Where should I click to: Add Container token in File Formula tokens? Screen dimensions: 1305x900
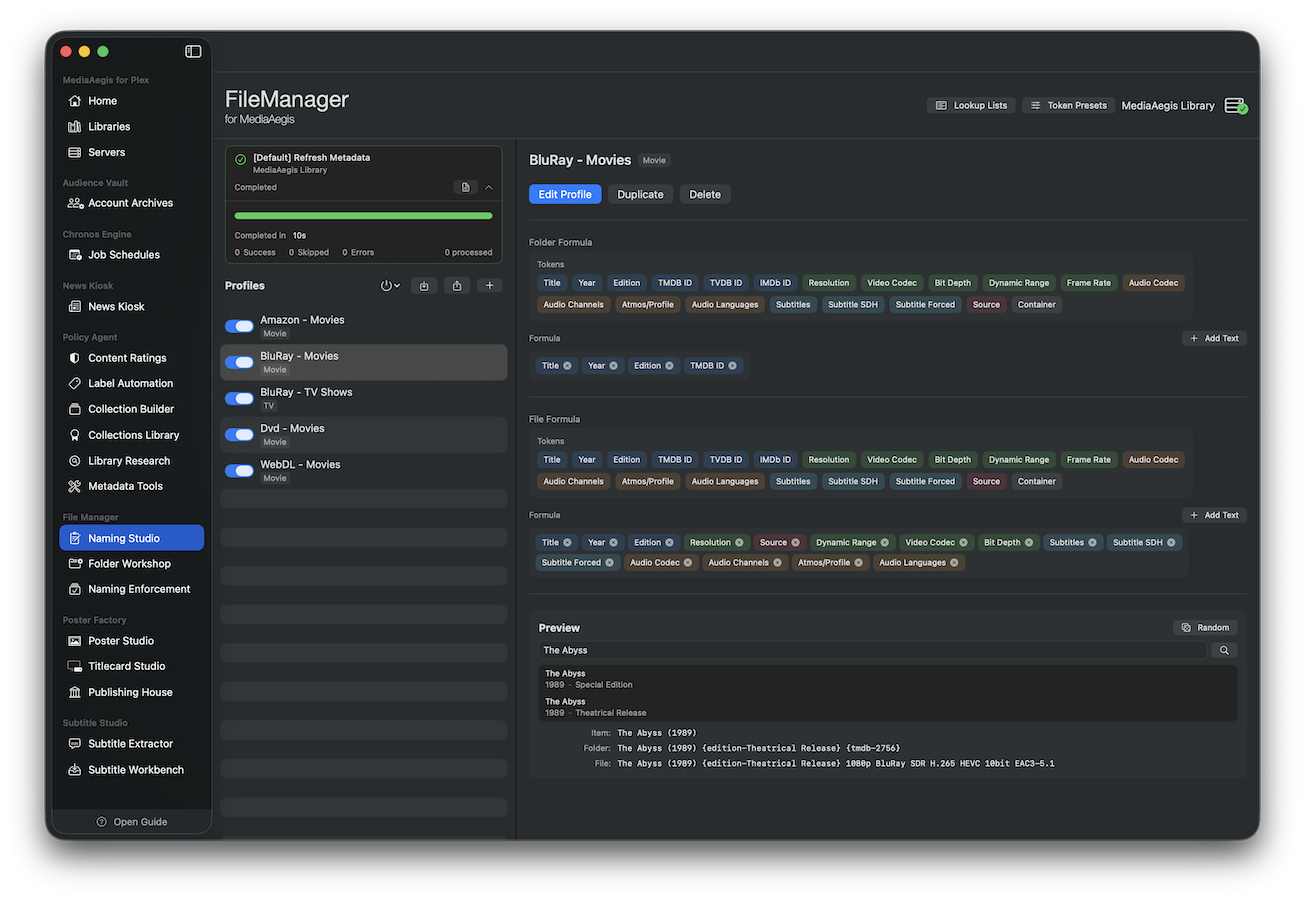[x=1036, y=481]
